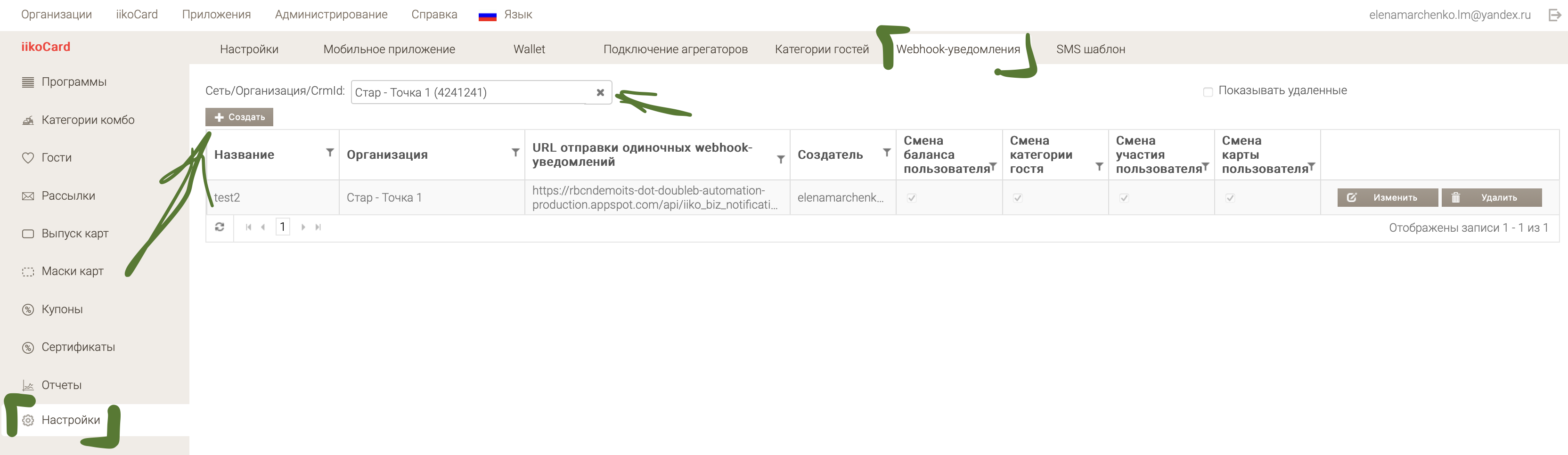1568x455 pixels.
Task: Toggle Смена карты пользователя checkbox for test2
Action: point(1230,198)
